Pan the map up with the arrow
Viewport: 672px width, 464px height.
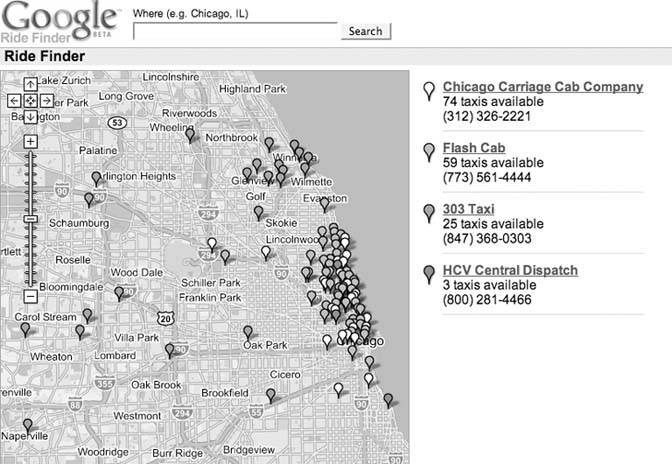pyautogui.click(x=30, y=84)
